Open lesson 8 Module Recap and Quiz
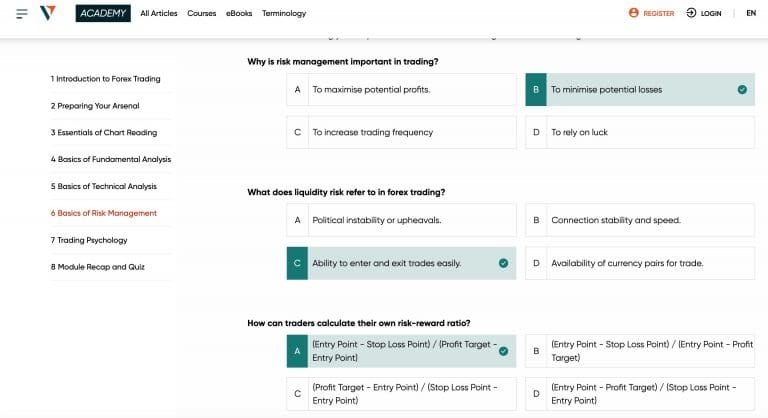The width and height of the screenshot is (768, 418). coord(97,267)
